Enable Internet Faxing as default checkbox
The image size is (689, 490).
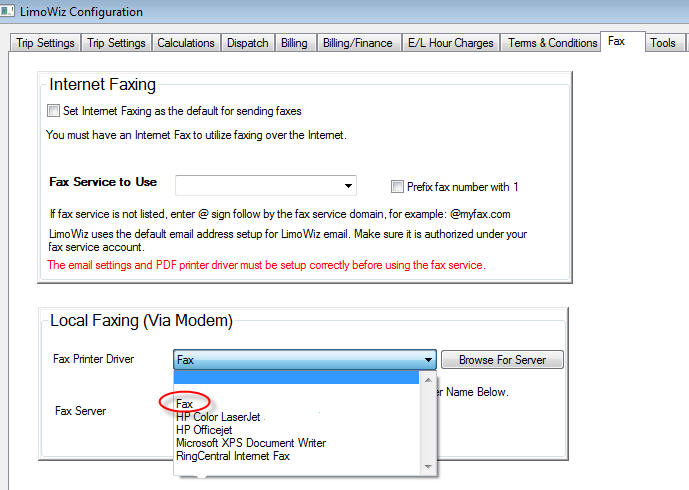pos(54,111)
